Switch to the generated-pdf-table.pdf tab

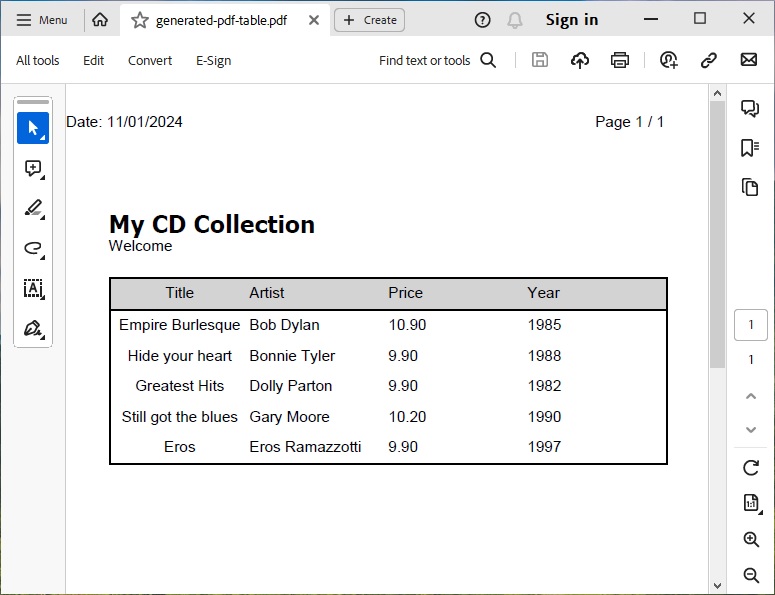(x=227, y=20)
